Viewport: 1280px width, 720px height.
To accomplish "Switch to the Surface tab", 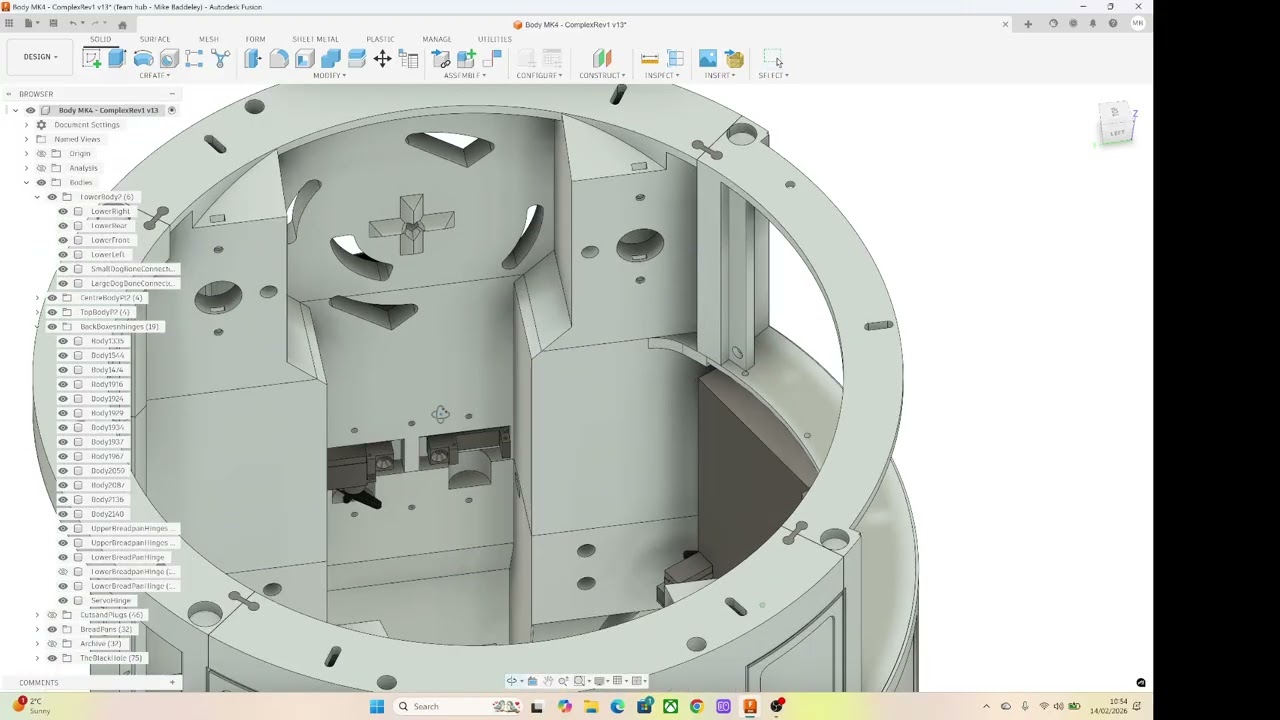I will [x=155, y=39].
